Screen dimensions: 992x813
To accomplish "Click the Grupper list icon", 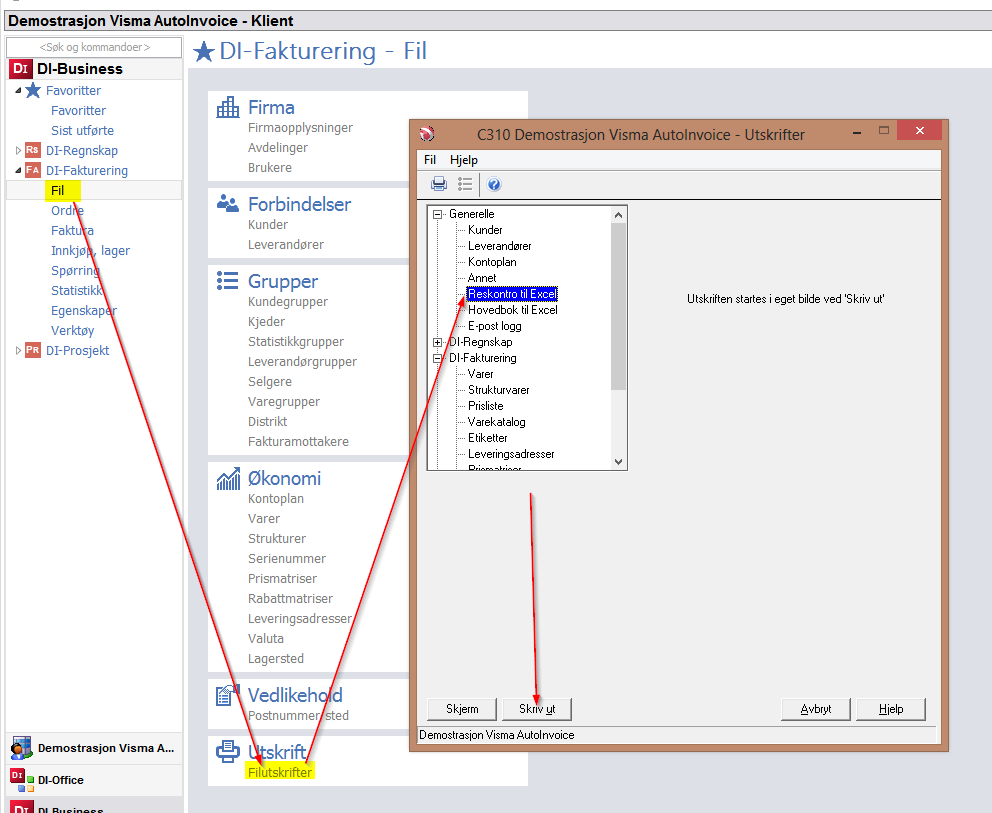I will [228, 280].
